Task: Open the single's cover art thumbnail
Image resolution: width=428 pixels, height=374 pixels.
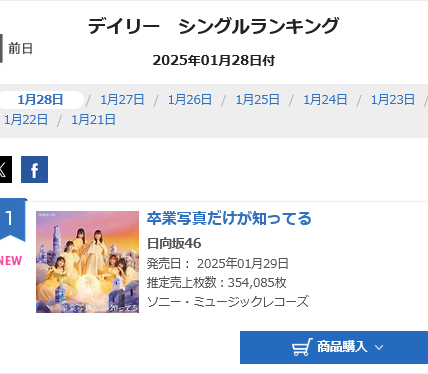Action: click(x=87, y=262)
